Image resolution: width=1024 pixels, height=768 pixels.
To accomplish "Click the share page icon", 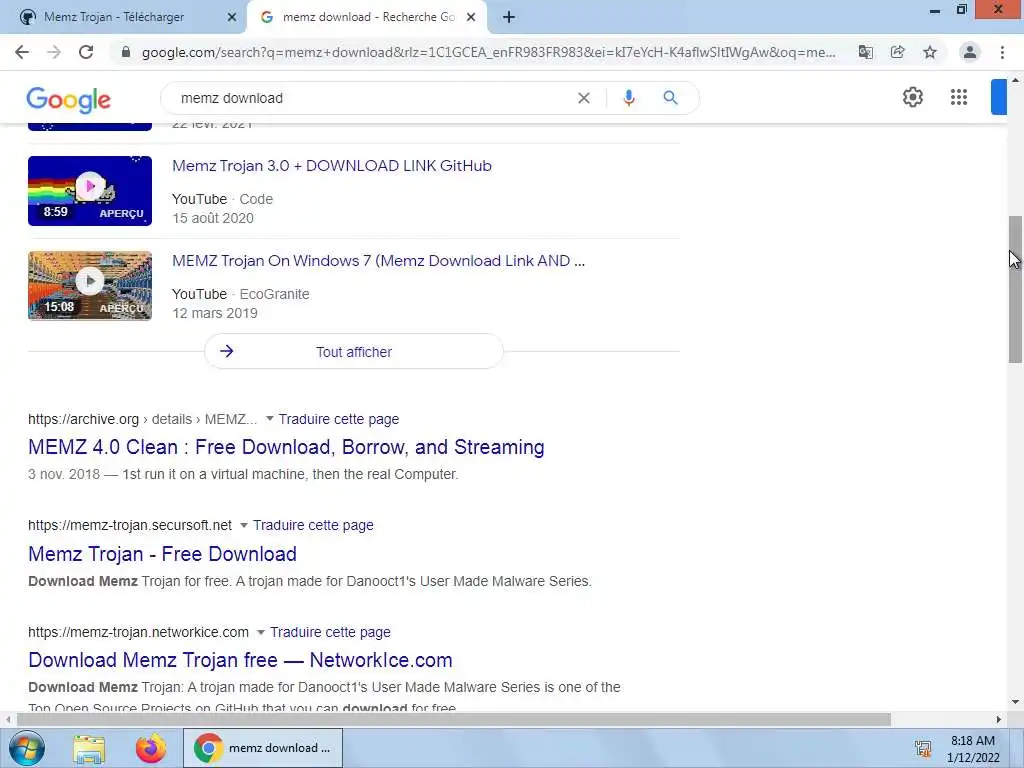I will [898, 52].
